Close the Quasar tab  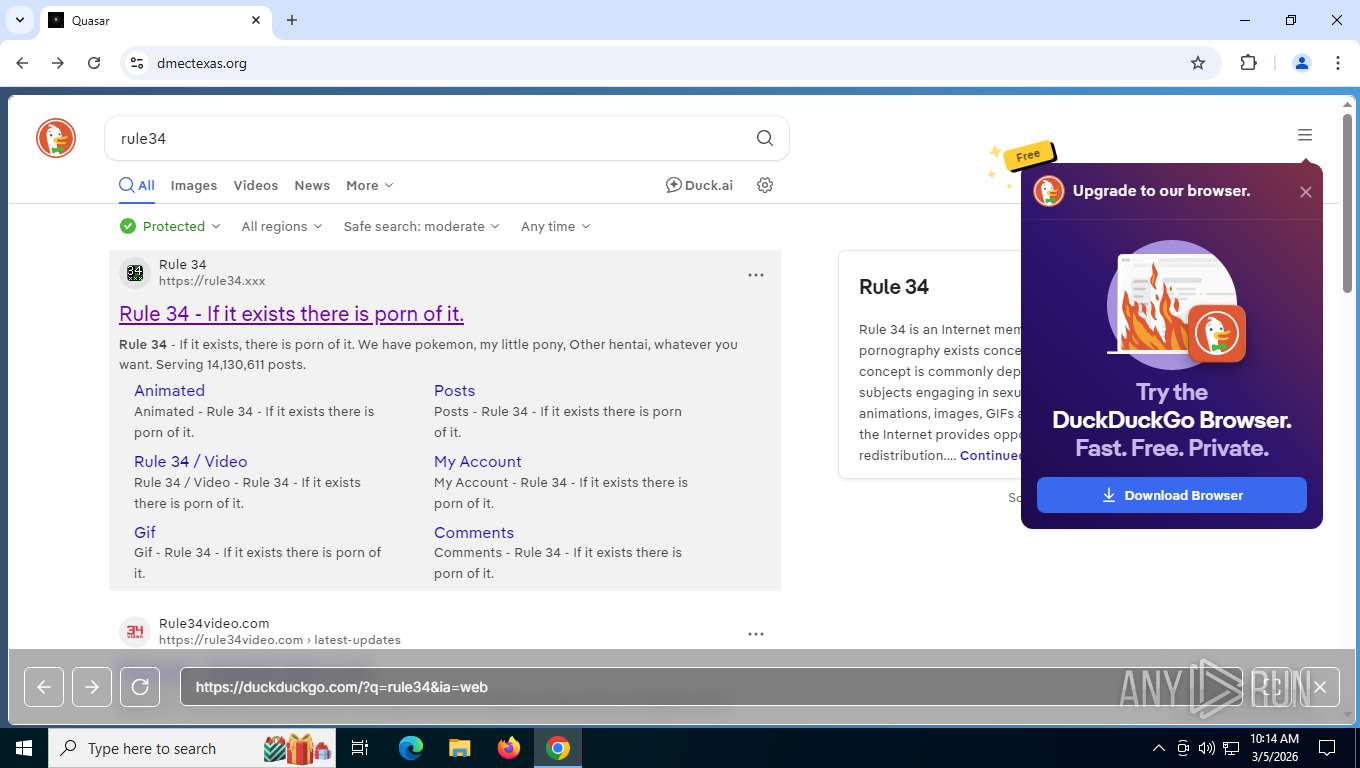256,20
